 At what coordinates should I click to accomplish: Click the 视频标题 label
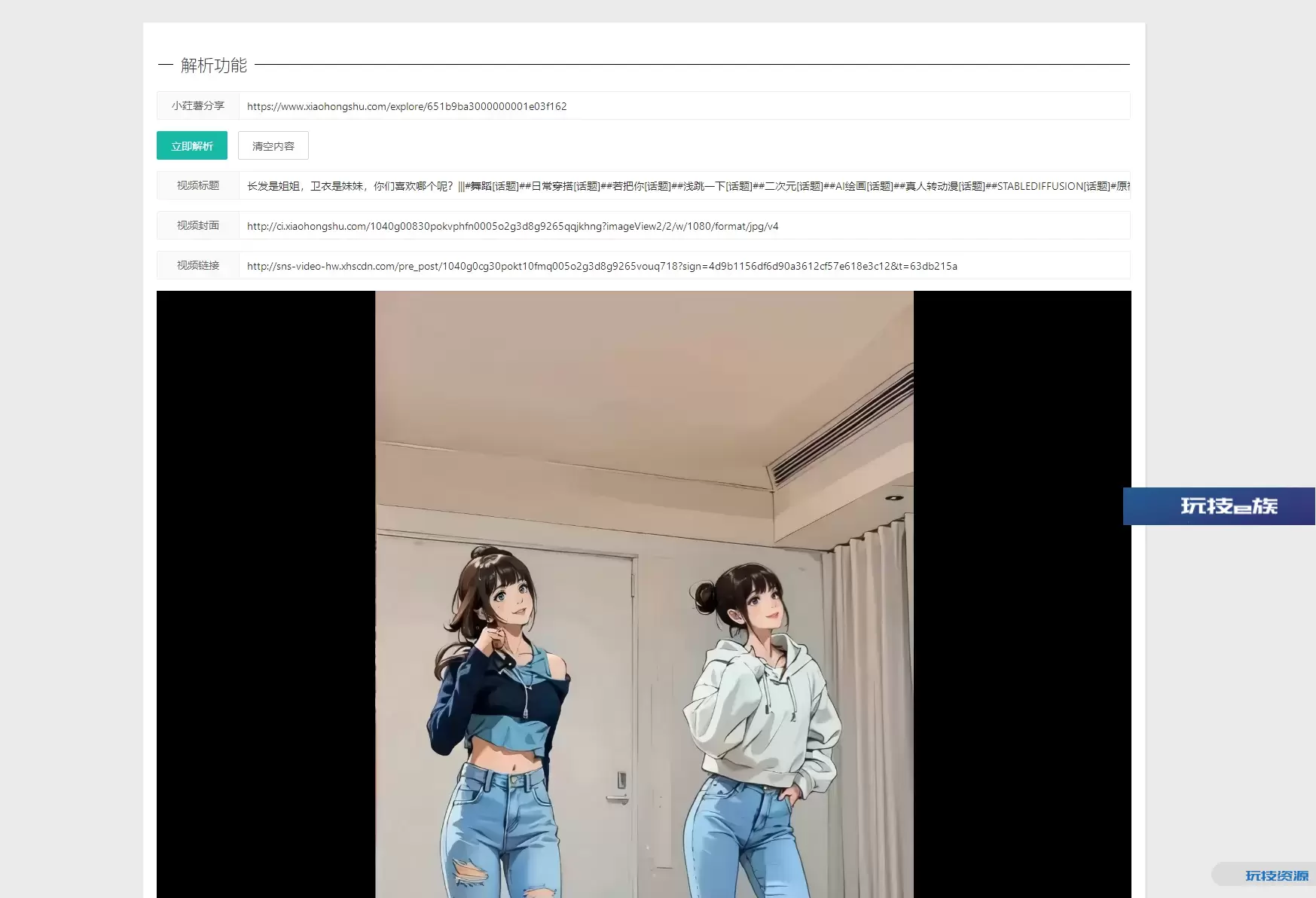click(198, 185)
